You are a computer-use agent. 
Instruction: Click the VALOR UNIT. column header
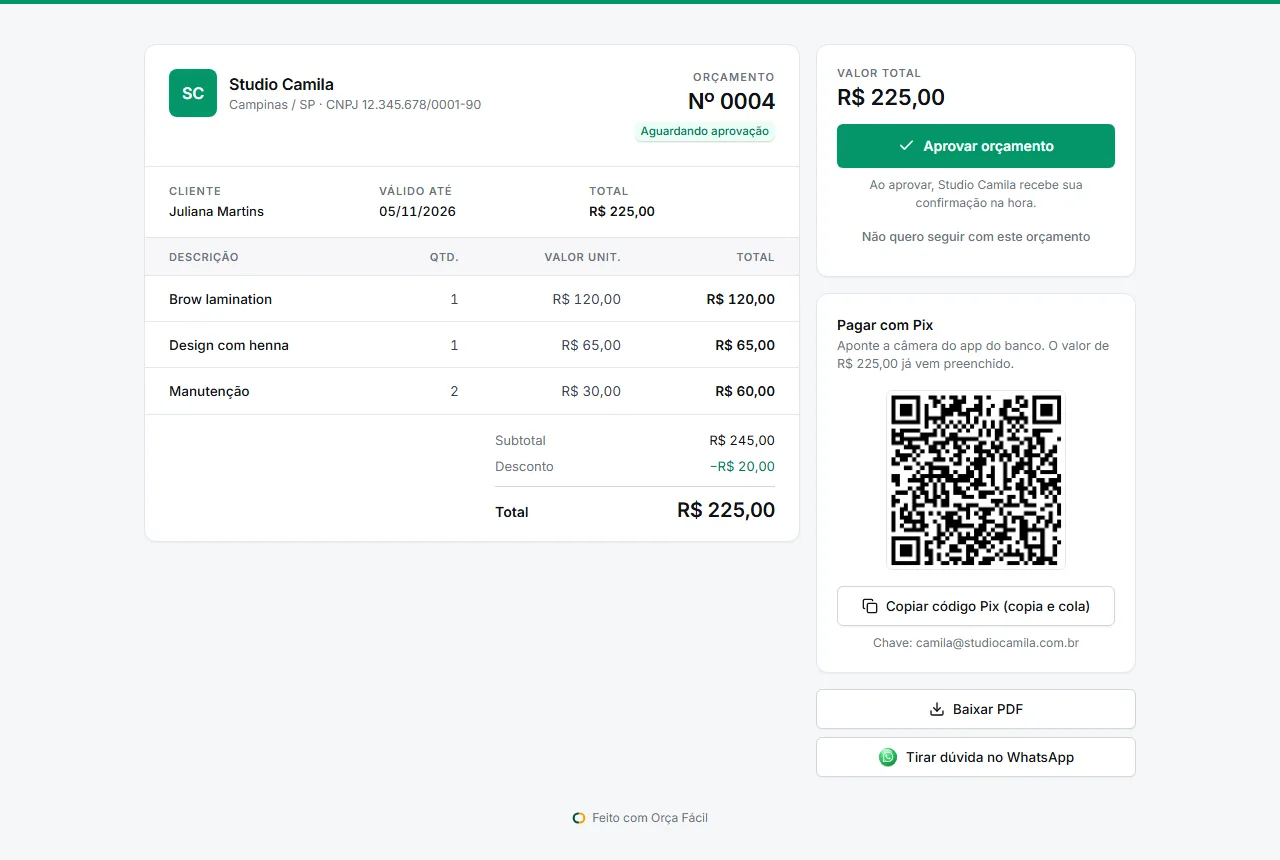pyautogui.click(x=582, y=257)
